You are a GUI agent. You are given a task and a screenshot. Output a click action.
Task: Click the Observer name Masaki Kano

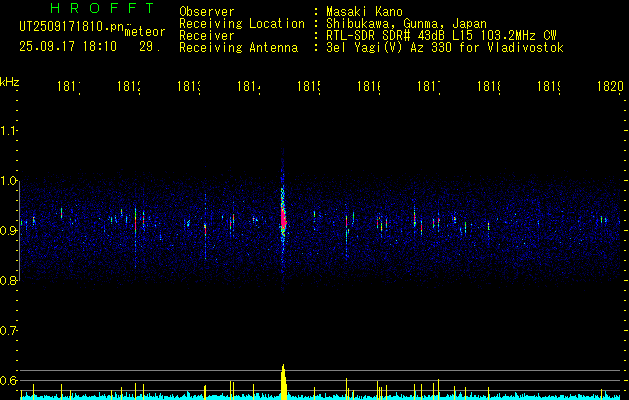pyautogui.click(x=364, y=11)
